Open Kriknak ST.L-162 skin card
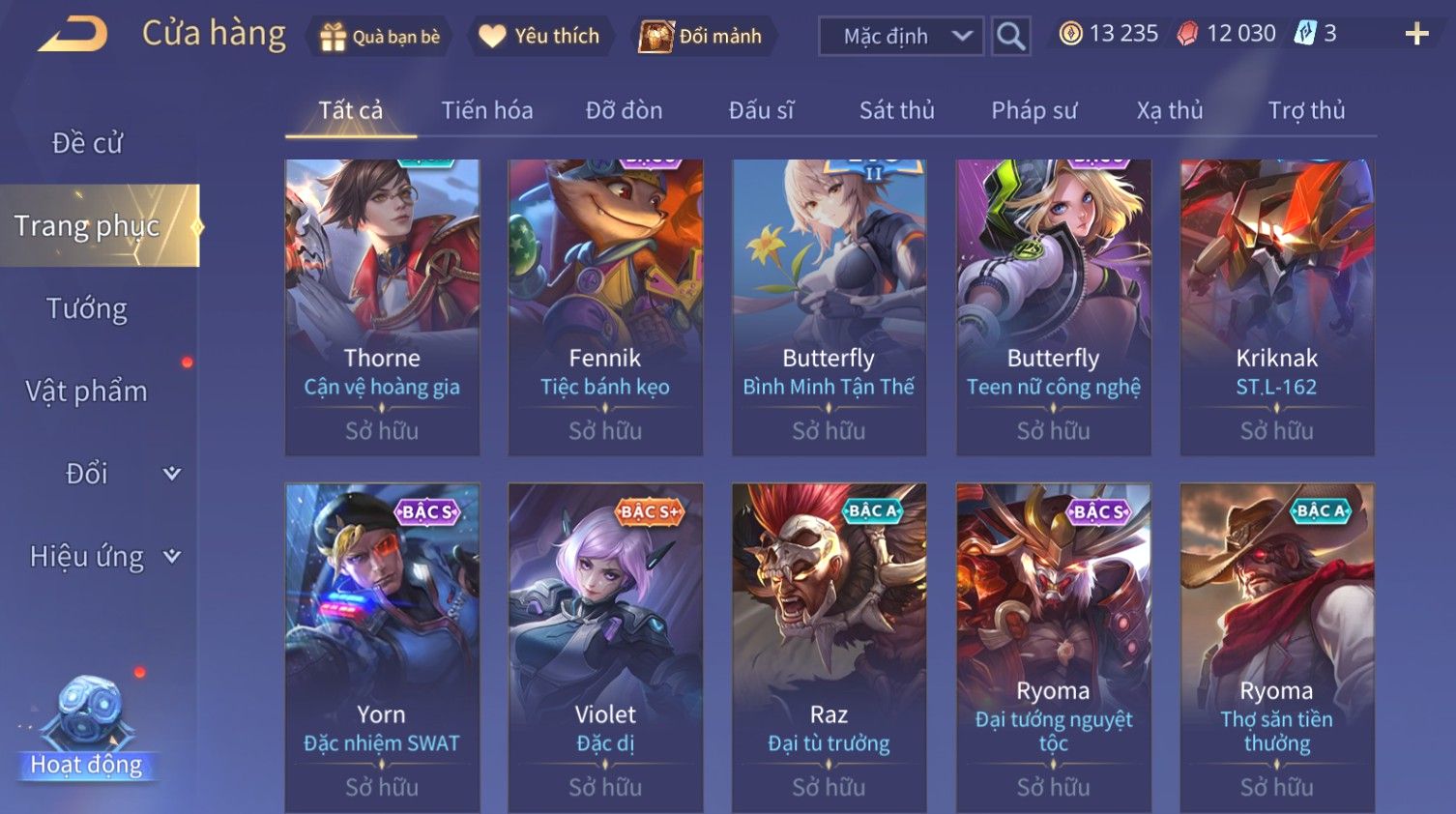1456x814 pixels. [x=1277, y=307]
